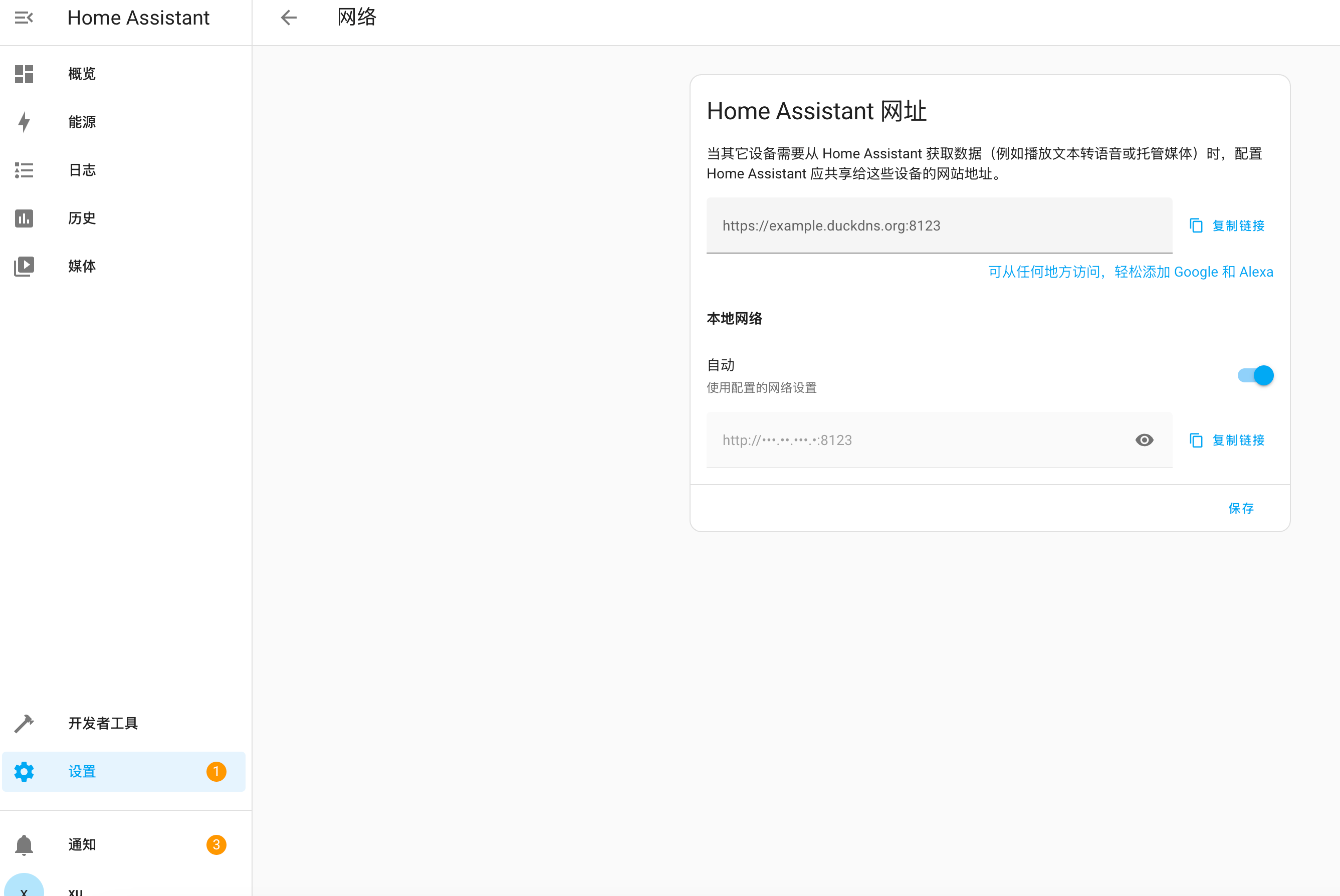Click the back arrow on the 网络 page
The height and width of the screenshot is (896, 1340).
pyautogui.click(x=289, y=18)
